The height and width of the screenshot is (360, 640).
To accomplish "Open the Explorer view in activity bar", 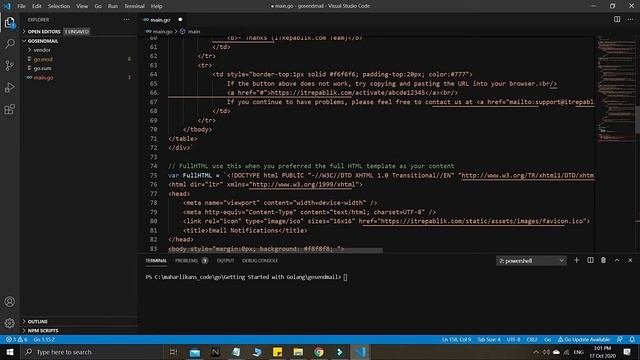I will [9, 22].
